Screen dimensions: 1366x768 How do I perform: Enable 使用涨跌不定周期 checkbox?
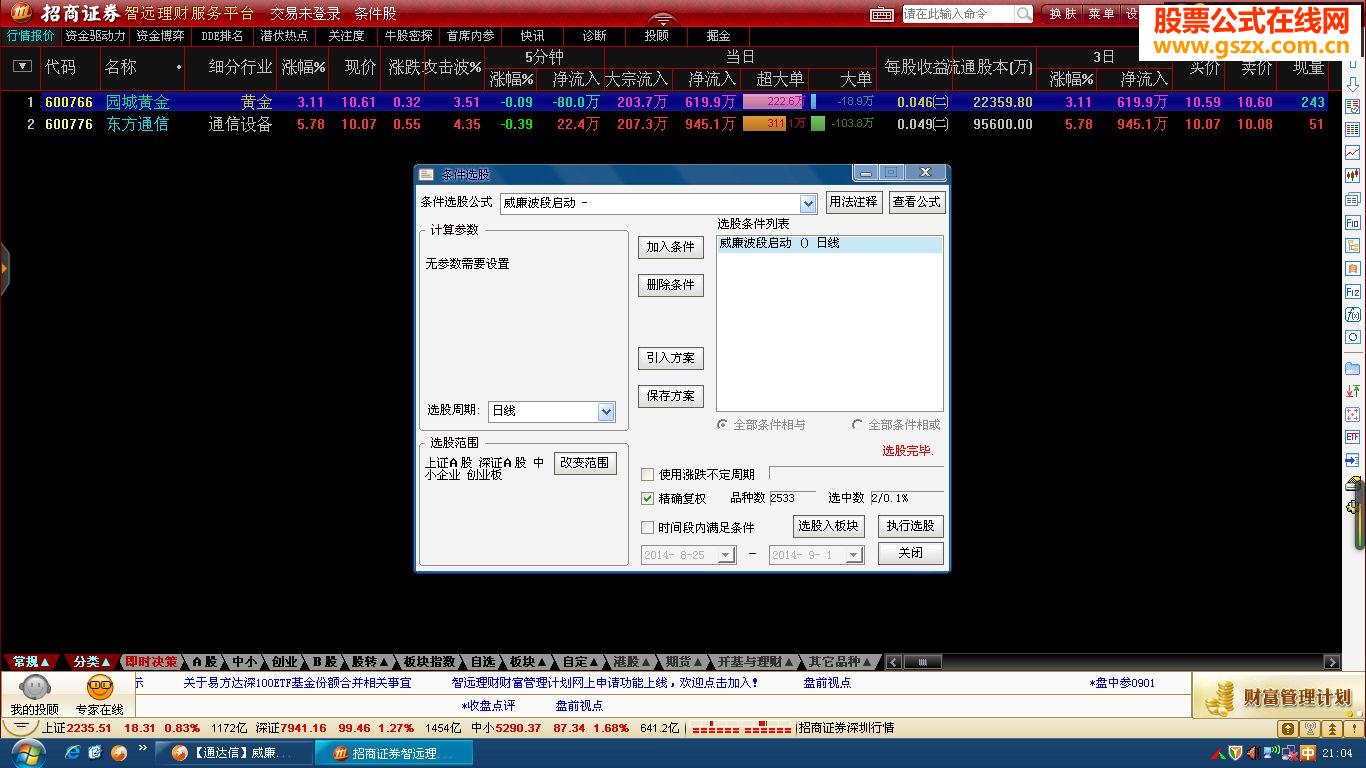point(647,474)
